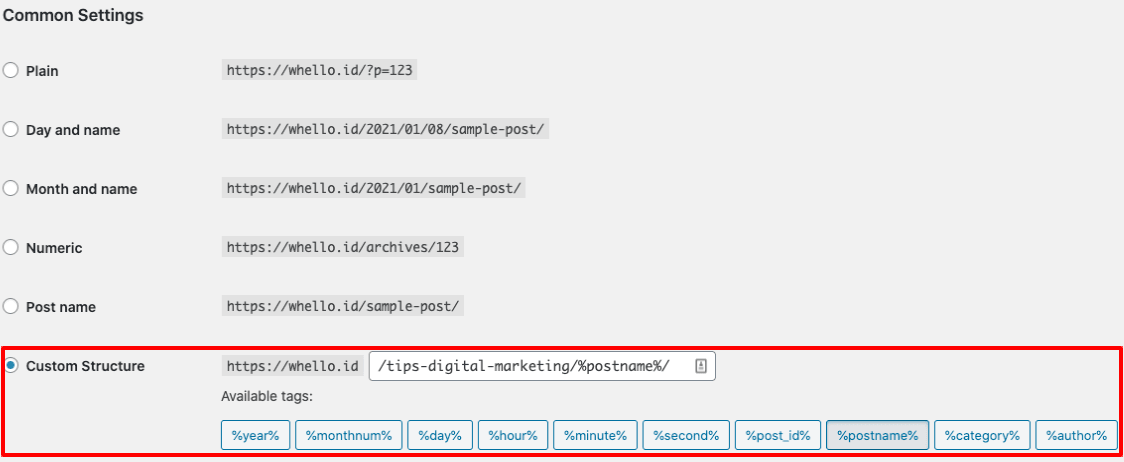Select the Plain permalink radio button

[11, 71]
